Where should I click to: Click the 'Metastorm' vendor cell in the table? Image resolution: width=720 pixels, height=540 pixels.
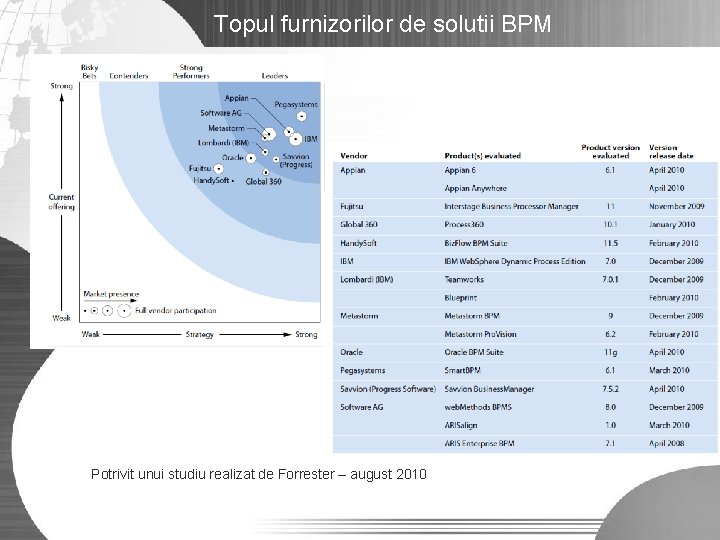click(359, 316)
